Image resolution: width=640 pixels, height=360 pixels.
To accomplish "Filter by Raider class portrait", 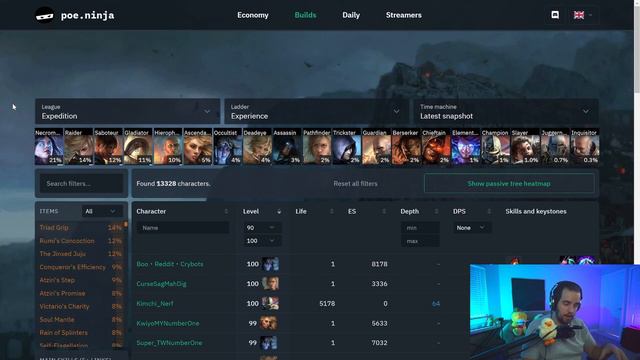I will click(x=79, y=147).
